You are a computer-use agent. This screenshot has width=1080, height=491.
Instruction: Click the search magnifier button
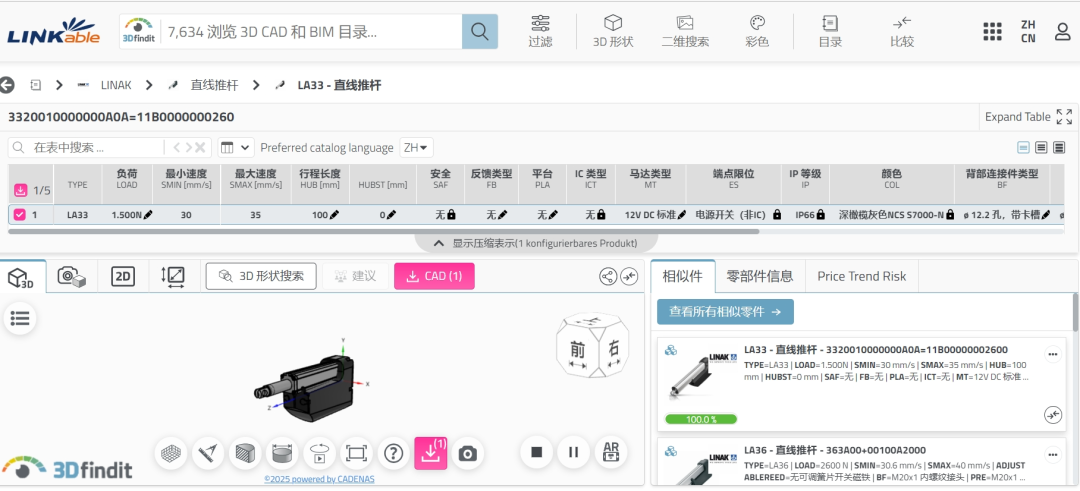tap(479, 32)
